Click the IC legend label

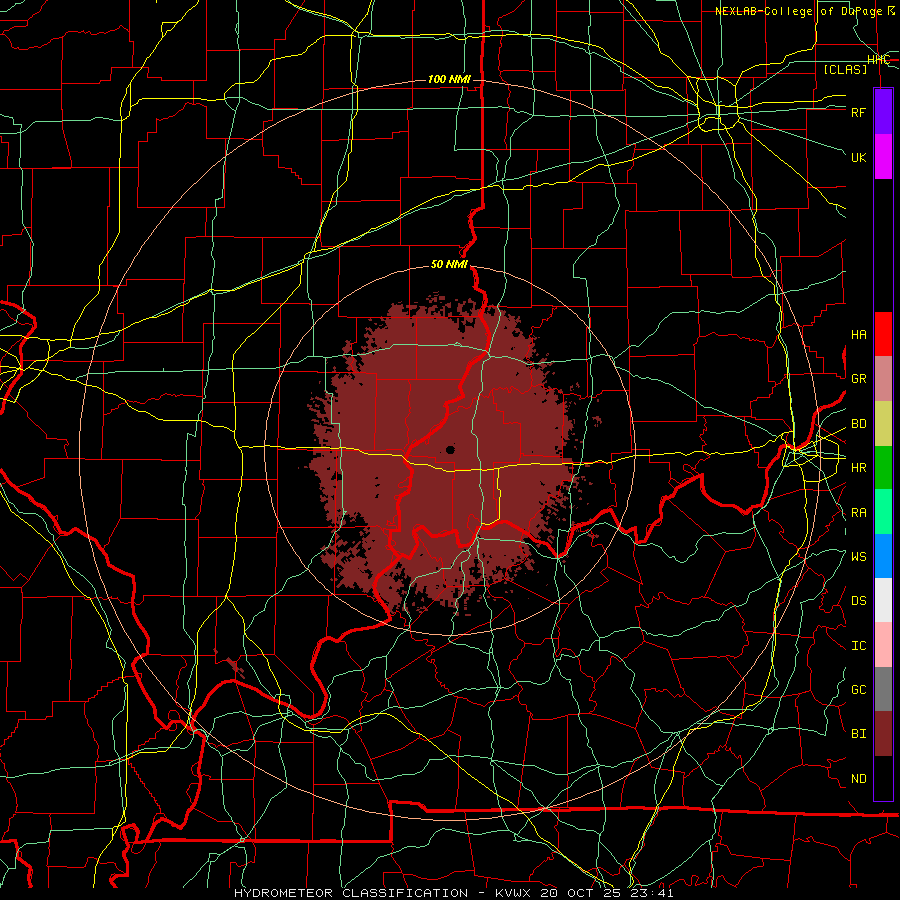coord(858,646)
